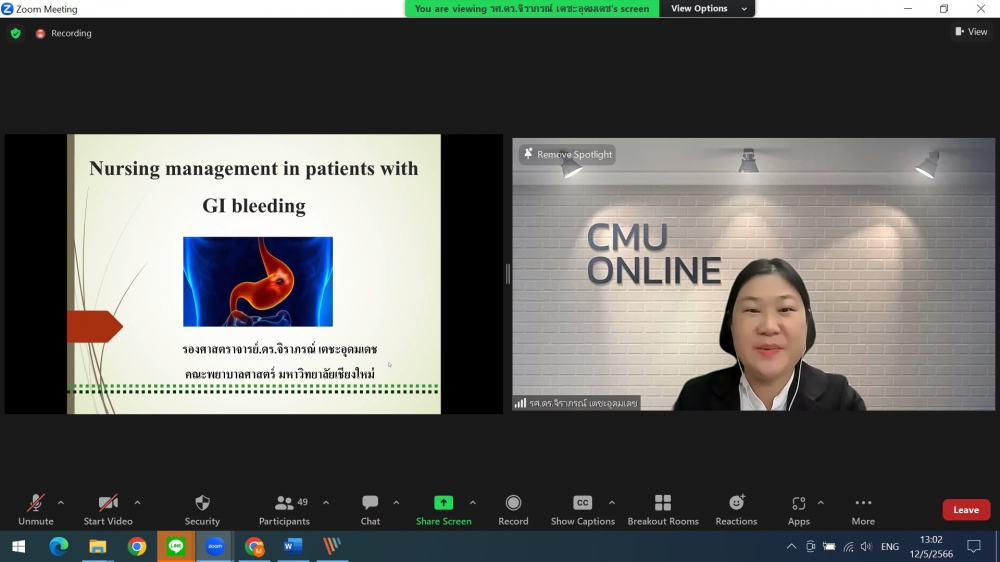Viewport: 1000px width, 562px height.
Task: Expand video options arrow beside Start Video
Action: point(137,503)
